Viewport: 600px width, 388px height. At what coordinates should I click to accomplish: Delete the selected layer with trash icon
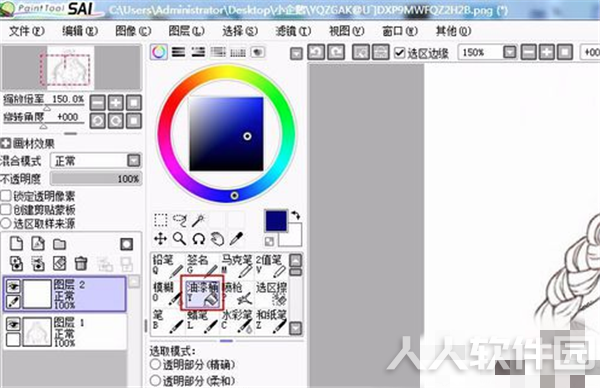coord(81,264)
